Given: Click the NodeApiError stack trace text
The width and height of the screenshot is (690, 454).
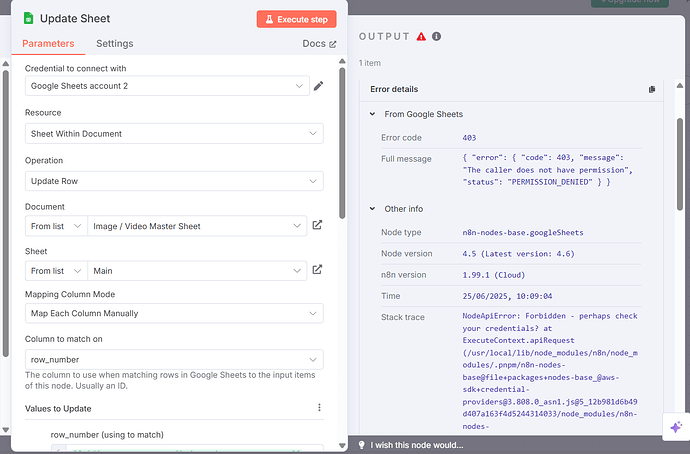Looking at the screenshot, I should pyautogui.click(x=550, y=371).
